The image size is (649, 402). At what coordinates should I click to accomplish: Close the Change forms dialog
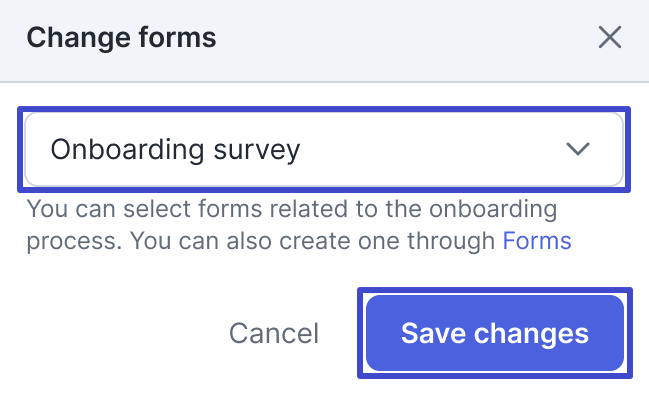[609, 39]
